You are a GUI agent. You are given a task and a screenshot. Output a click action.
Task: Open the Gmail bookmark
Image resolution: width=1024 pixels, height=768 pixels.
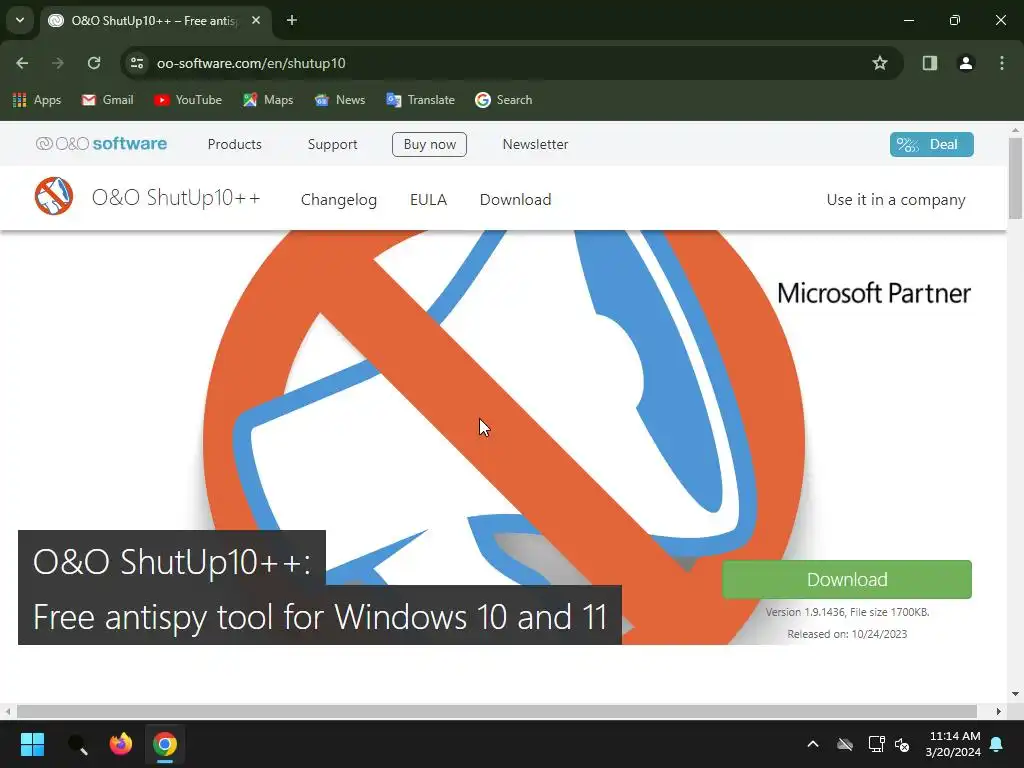pyautogui.click(x=108, y=100)
